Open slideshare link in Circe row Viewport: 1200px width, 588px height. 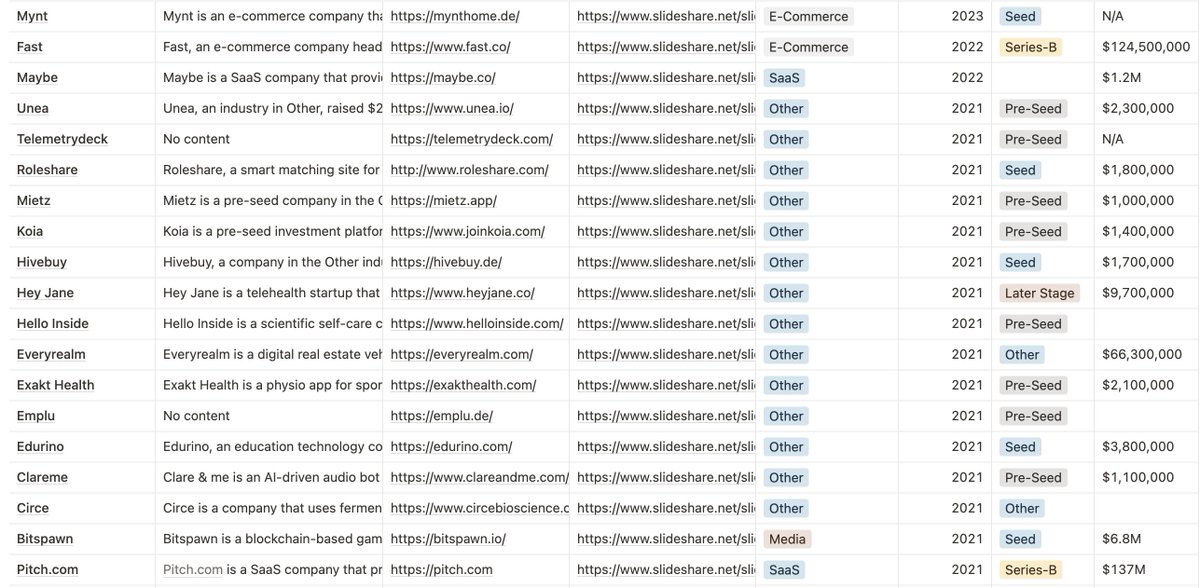(x=666, y=508)
